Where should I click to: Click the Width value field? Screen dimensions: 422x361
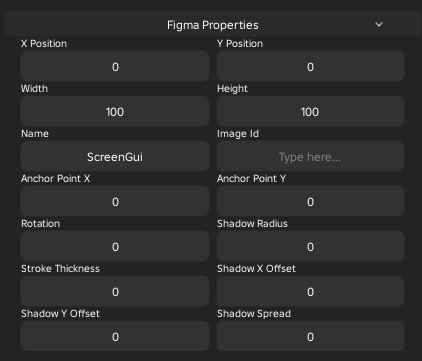[115, 111]
